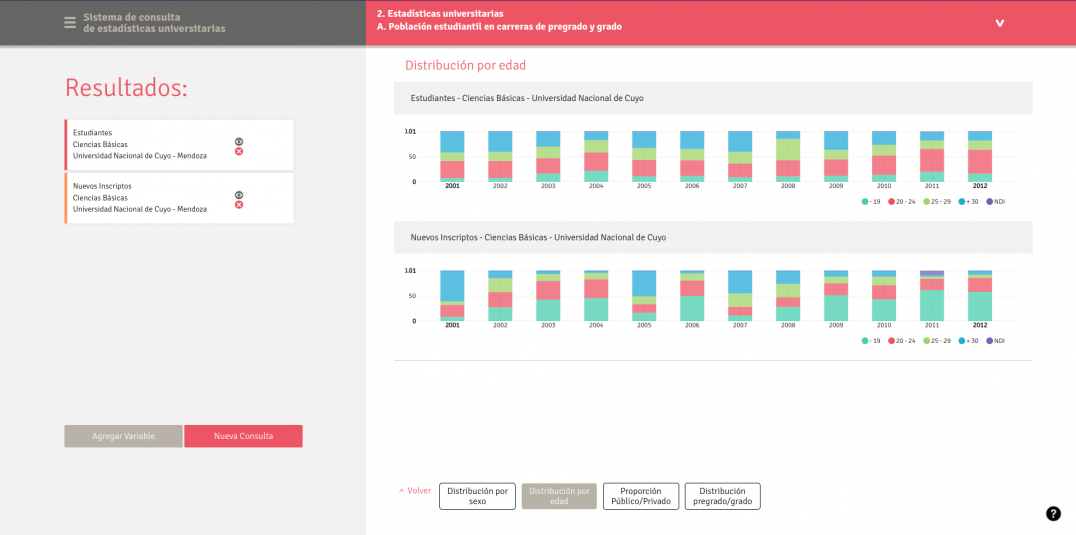Click the 2004 bar in Estudiantes chart
This screenshot has width=1076, height=535.
pos(596,156)
